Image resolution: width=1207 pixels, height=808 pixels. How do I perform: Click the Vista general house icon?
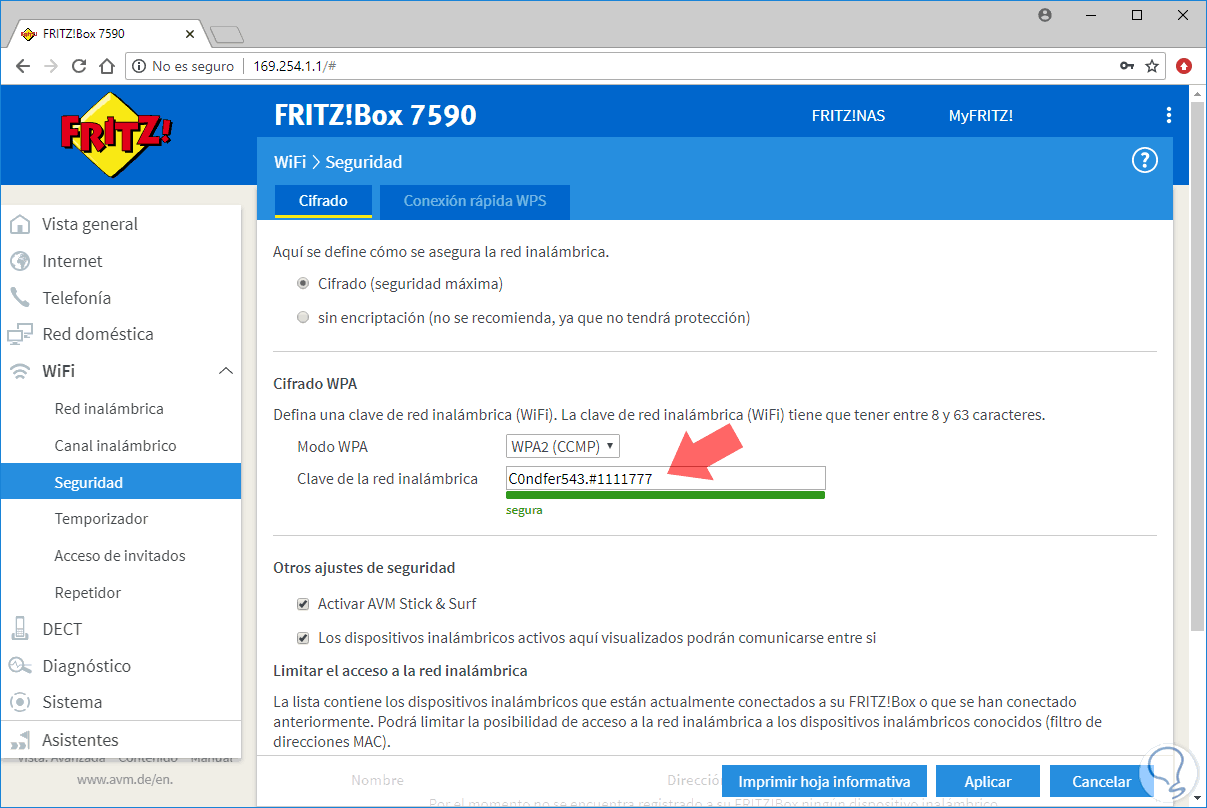(20, 224)
